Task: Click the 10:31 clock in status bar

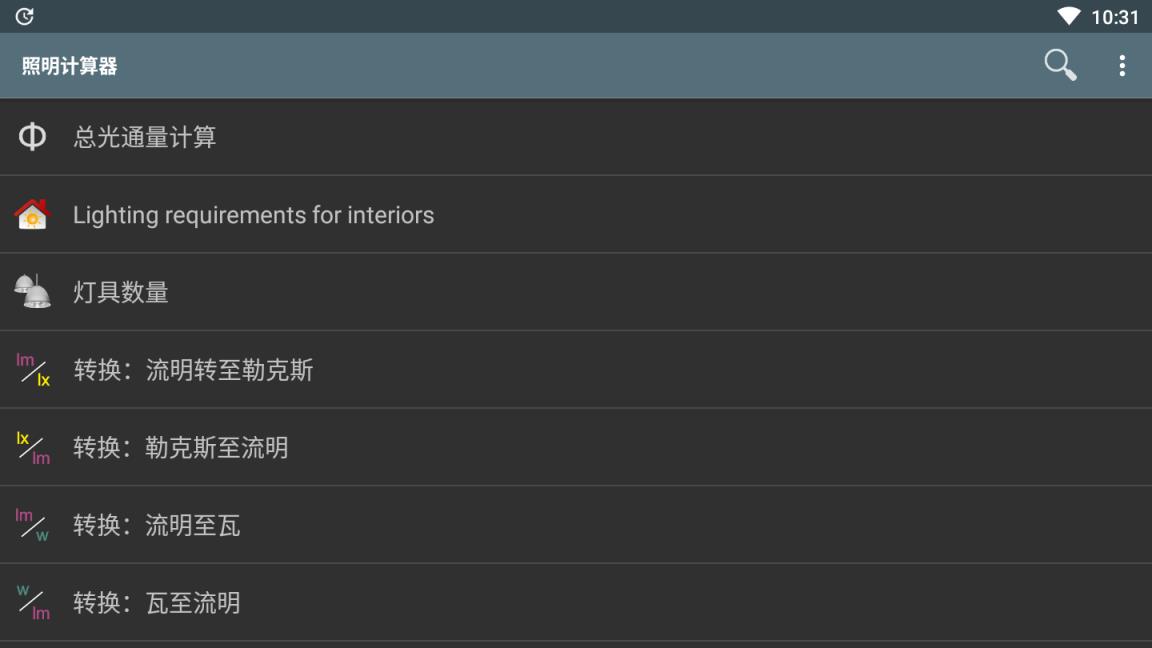Action: point(1115,17)
